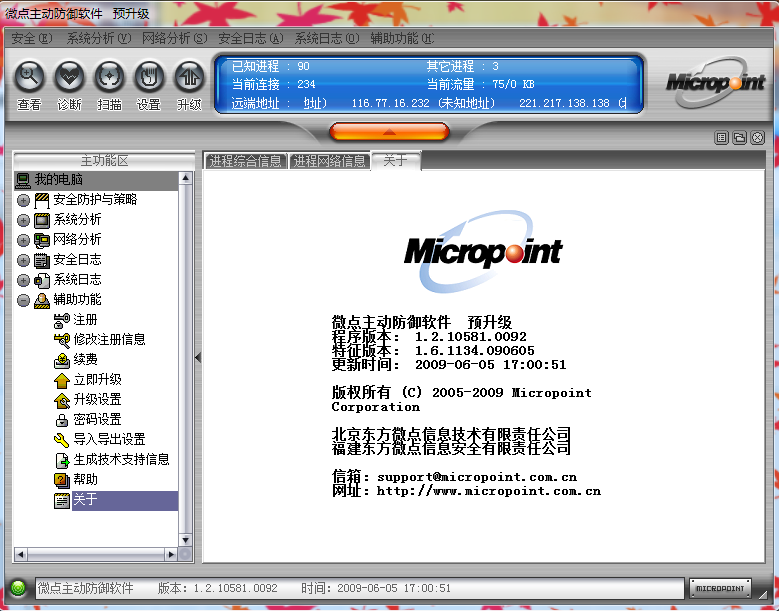Click the 系统分析 monitor icon

(x=42, y=220)
